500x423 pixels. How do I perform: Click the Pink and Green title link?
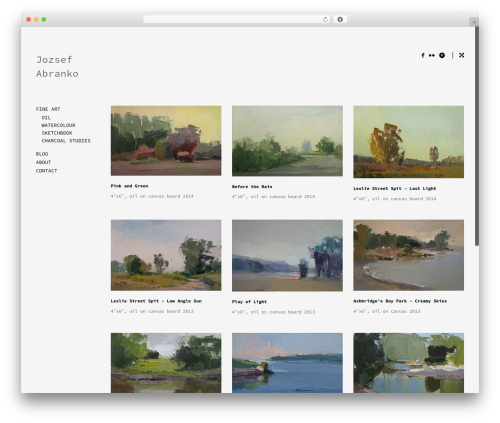130,186
